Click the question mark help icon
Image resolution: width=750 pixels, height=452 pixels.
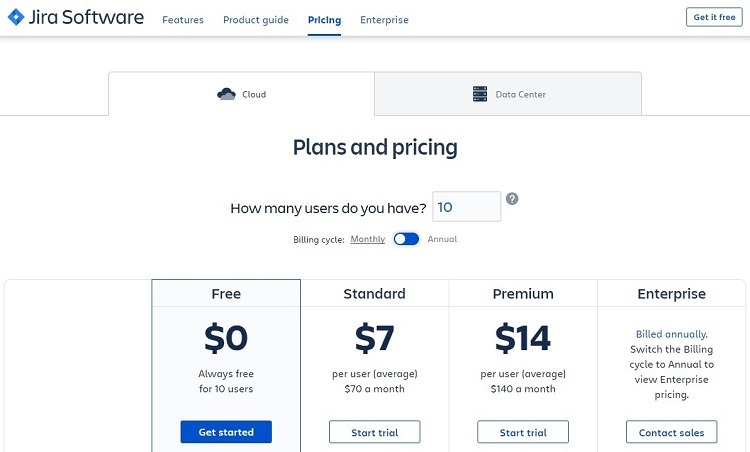(x=512, y=198)
